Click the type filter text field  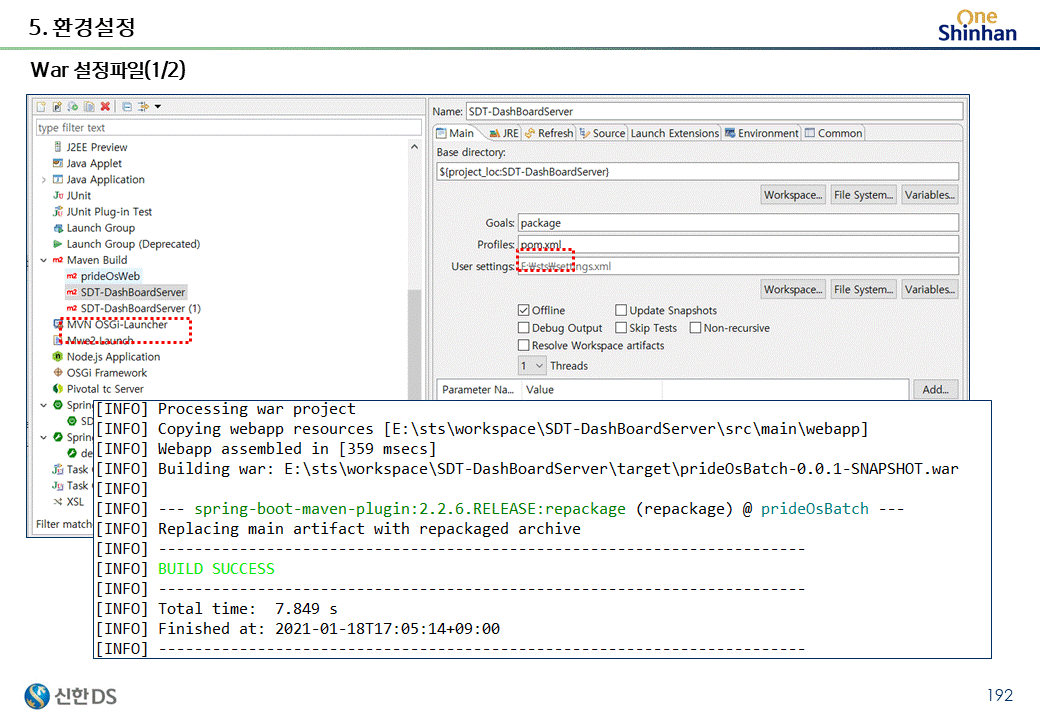coord(229,127)
